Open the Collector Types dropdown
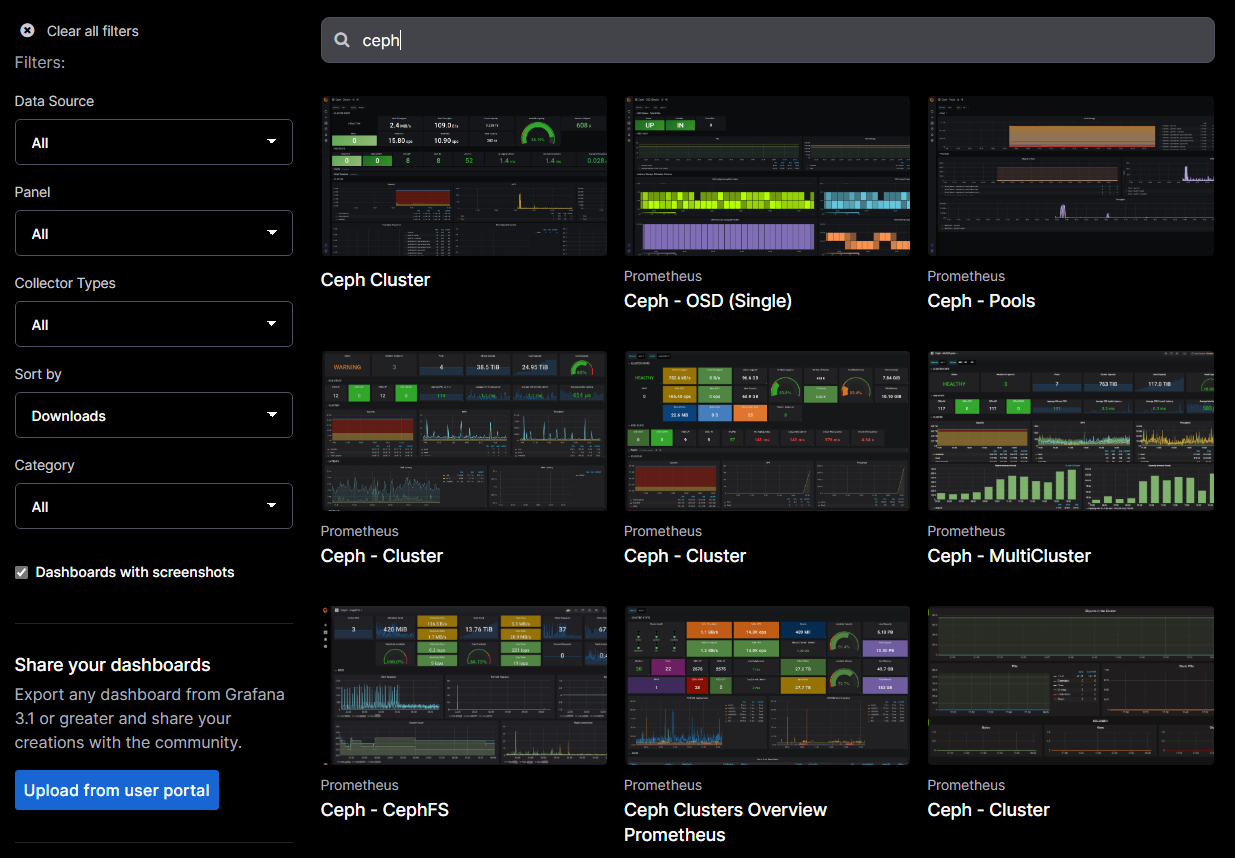This screenshot has width=1235, height=858. tap(153, 324)
